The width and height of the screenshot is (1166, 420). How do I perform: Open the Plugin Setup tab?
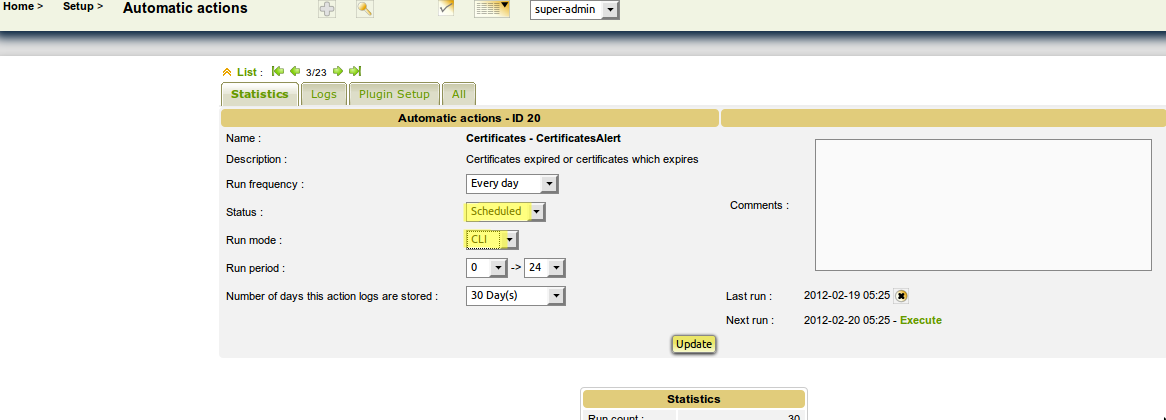point(394,94)
